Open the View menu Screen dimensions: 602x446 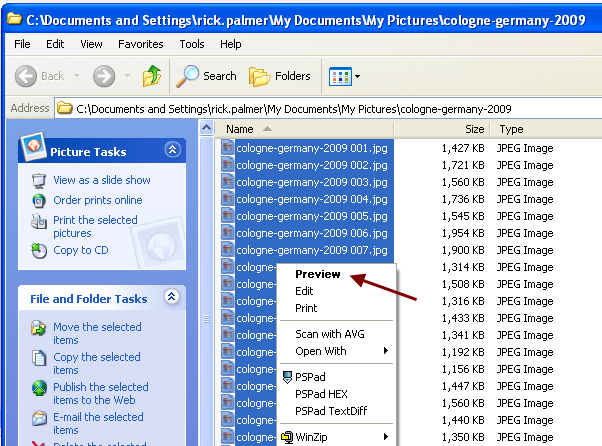pyautogui.click(x=91, y=44)
